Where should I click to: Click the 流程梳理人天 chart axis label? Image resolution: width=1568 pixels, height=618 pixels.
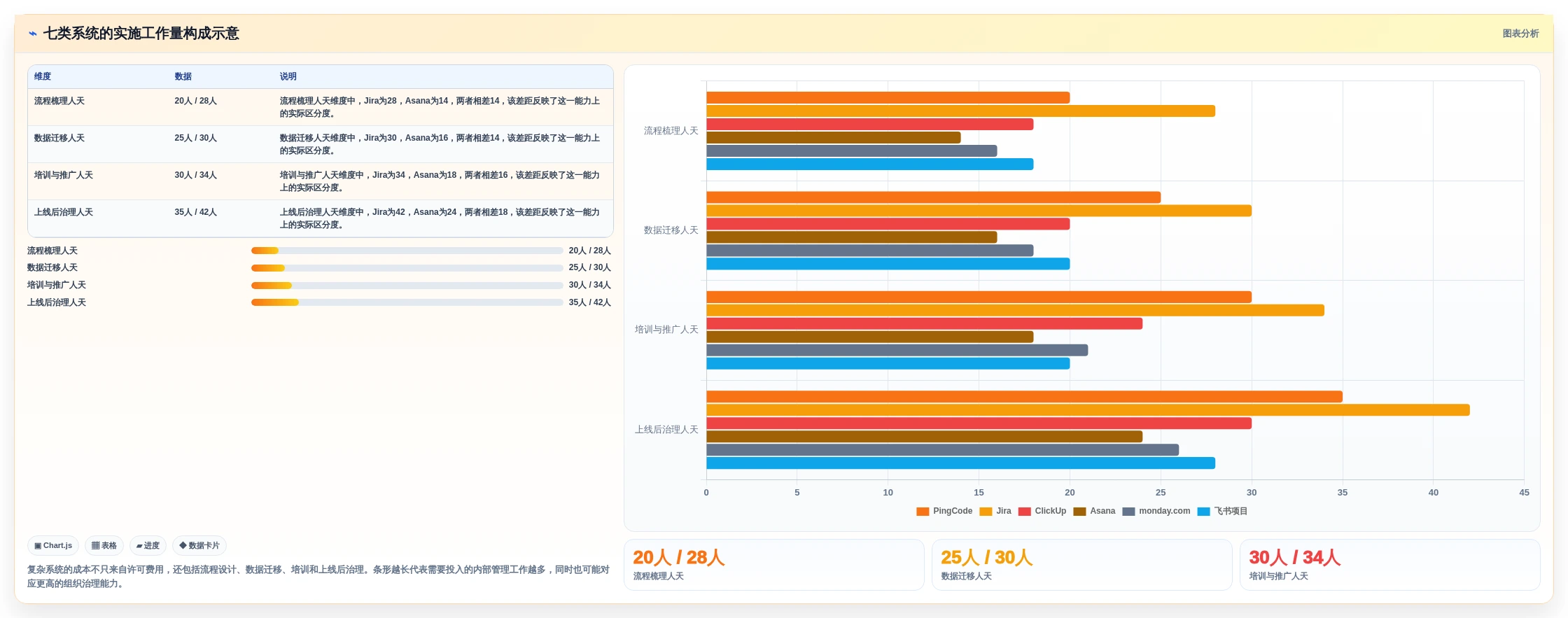click(671, 131)
